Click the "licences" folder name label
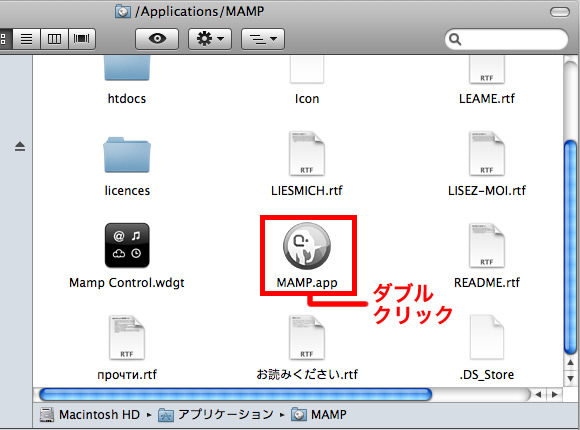Screen dimensions: 580x430 coord(127,191)
